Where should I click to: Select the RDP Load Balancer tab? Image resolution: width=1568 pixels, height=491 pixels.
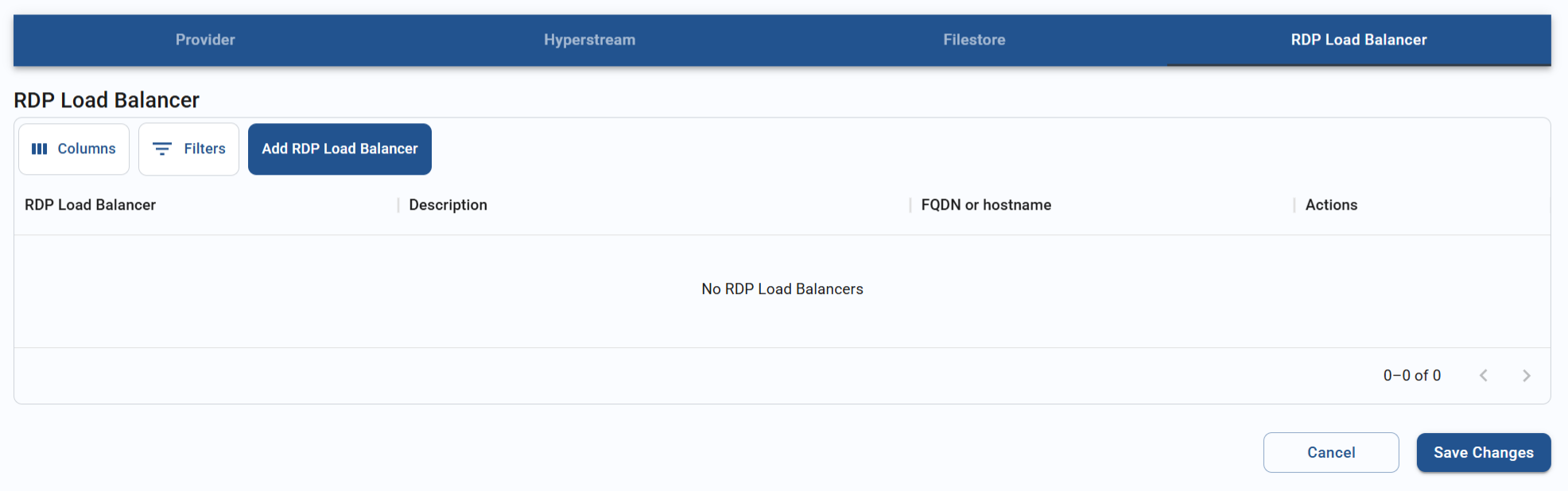tap(1358, 40)
